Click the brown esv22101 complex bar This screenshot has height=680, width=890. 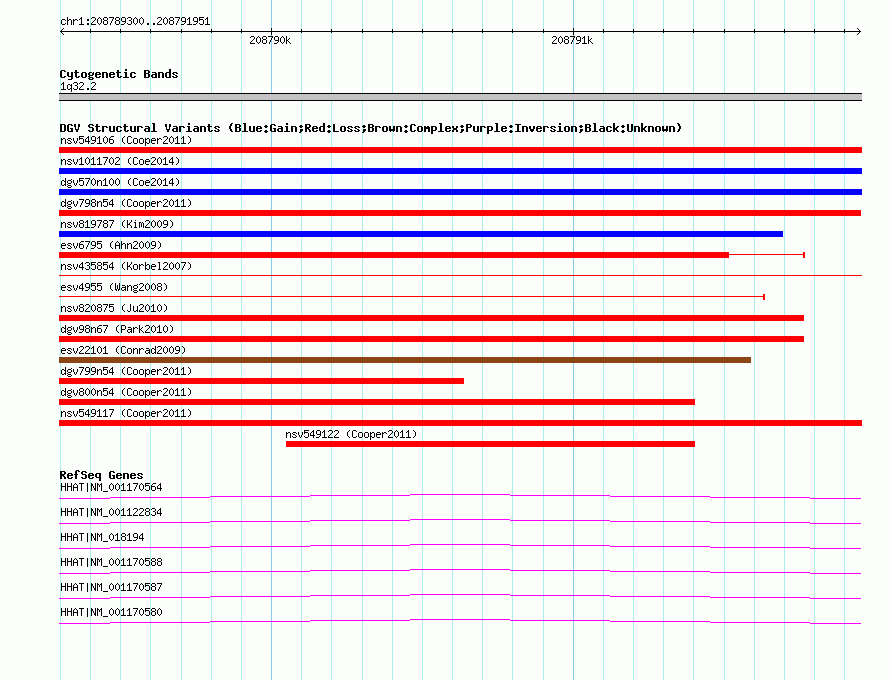point(405,360)
